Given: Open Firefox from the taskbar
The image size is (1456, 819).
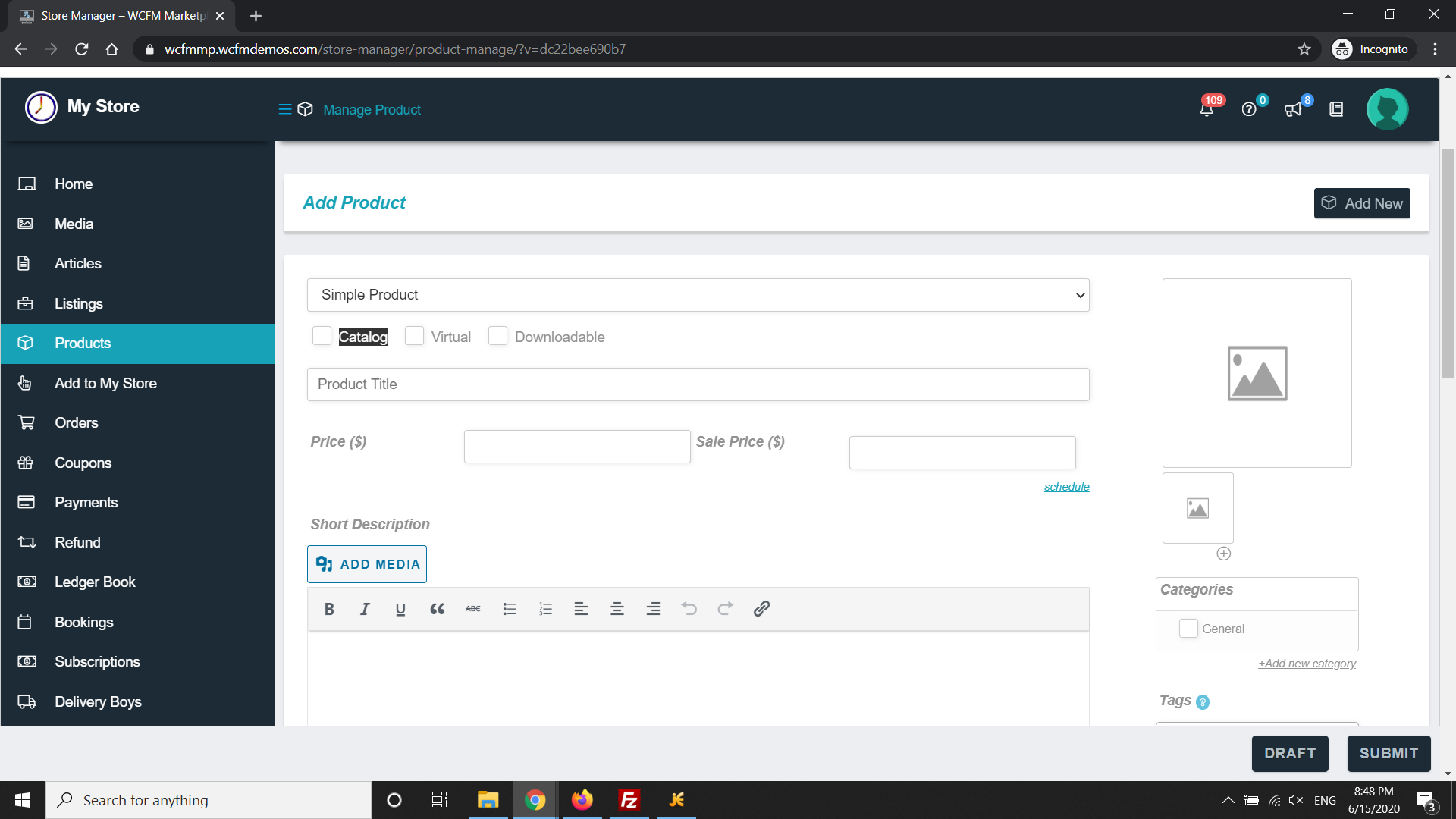Looking at the screenshot, I should (582, 800).
